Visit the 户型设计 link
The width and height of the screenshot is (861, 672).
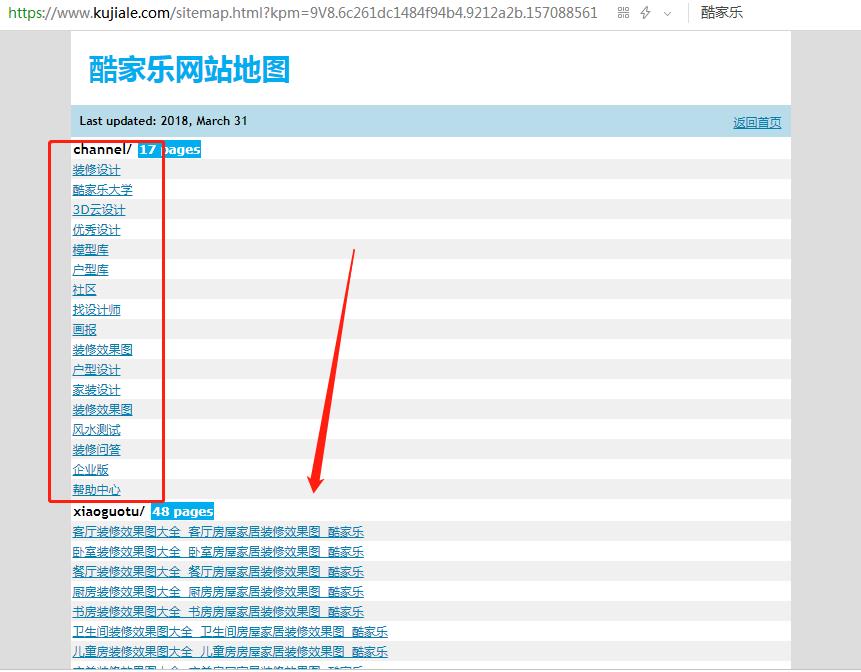point(97,369)
